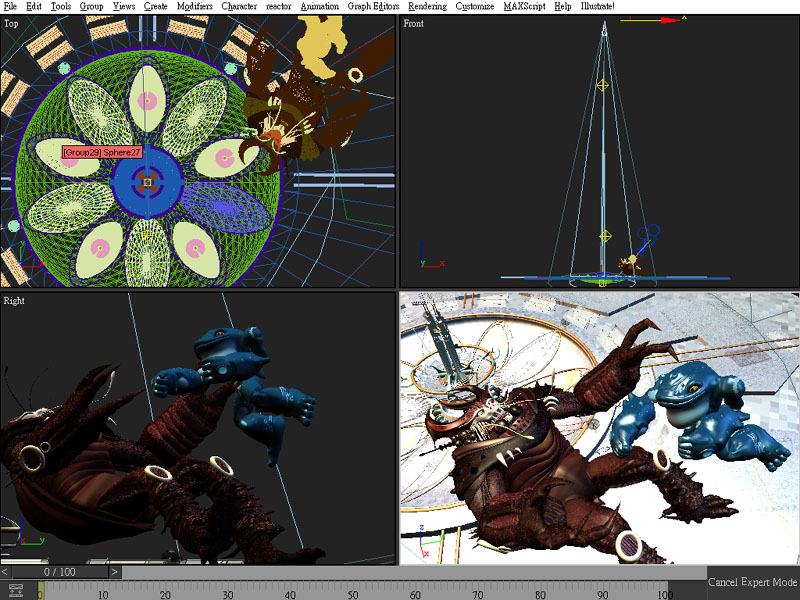This screenshot has width=800, height=600.
Task: Step back with the time slider left arrow
Action: pos(5,572)
